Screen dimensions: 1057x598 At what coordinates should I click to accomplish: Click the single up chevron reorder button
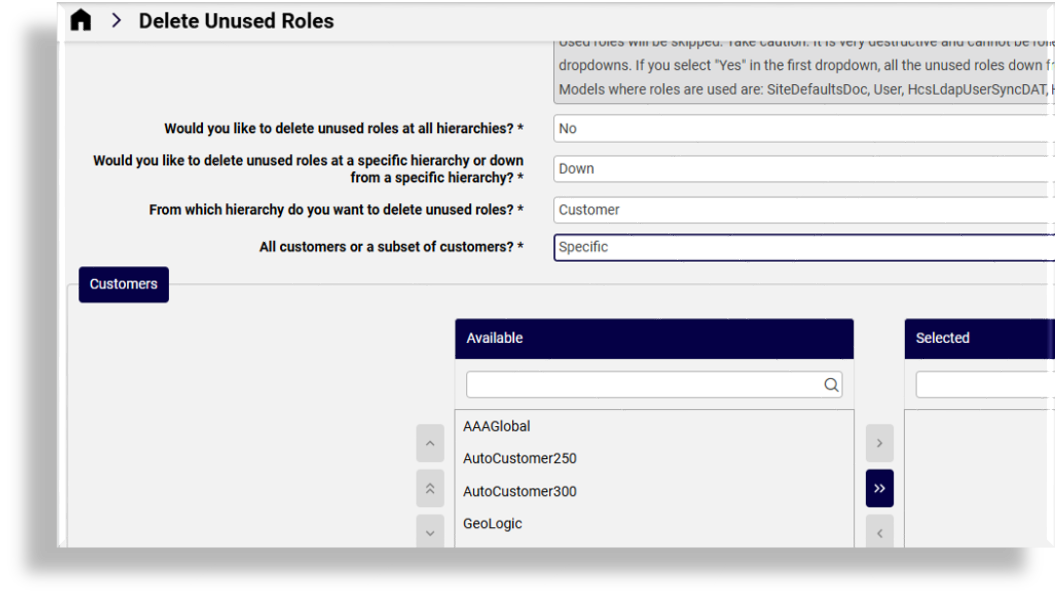pyautogui.click(x=430, y=443)
